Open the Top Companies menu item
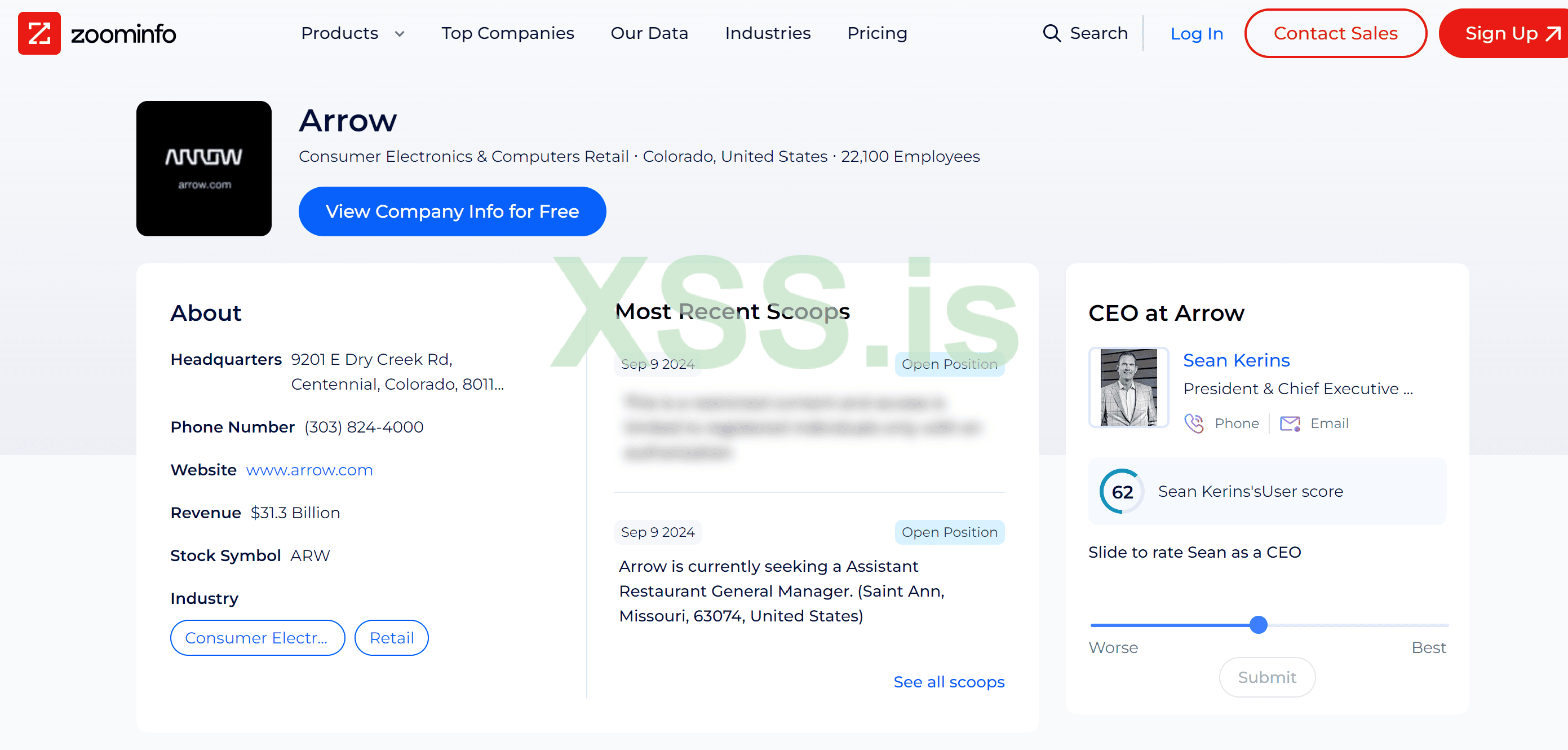Screen dimensions: 1568x750 click(x=507, y=33)
